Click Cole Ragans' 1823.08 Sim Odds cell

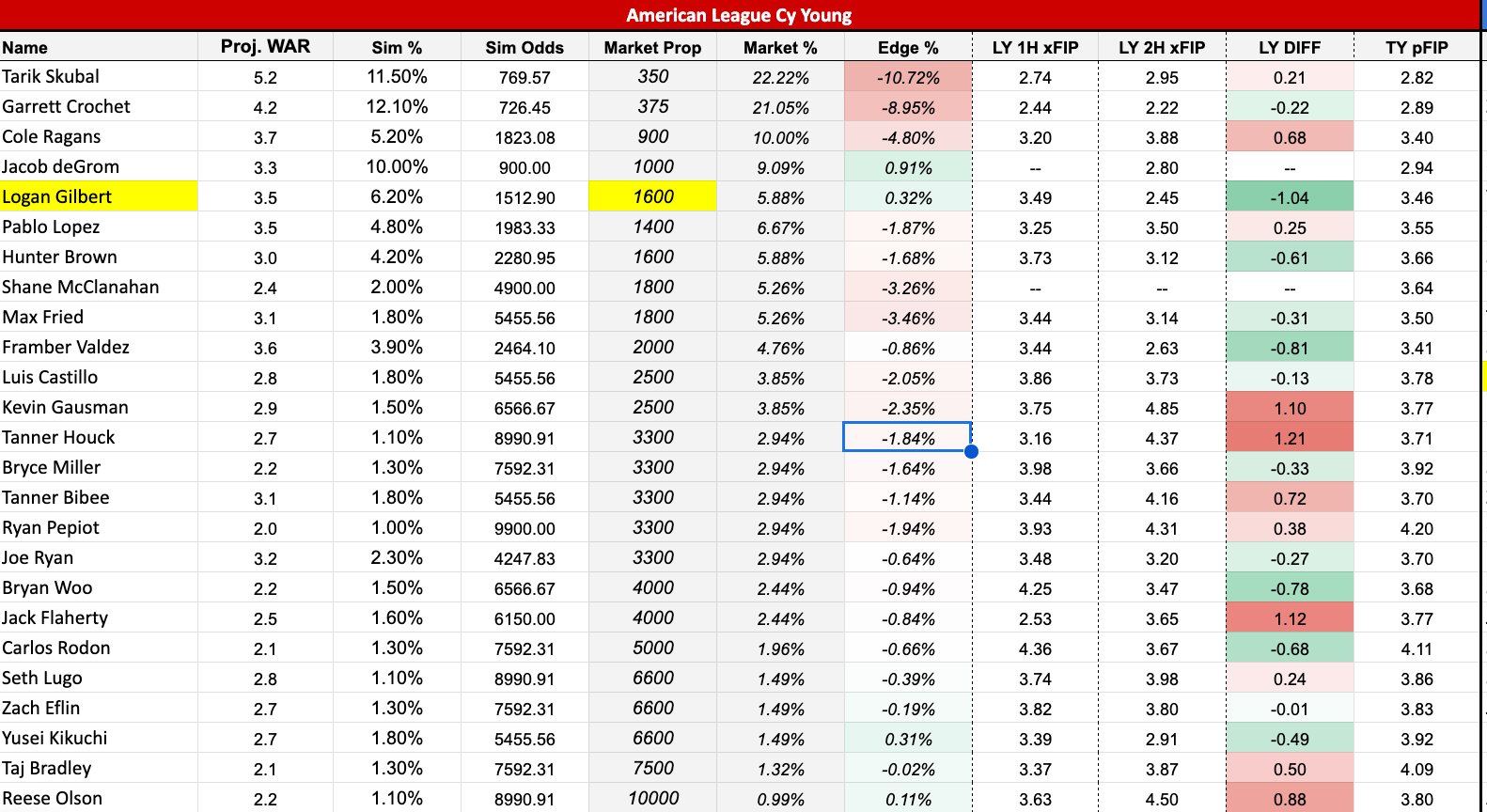tap(524, 136)
